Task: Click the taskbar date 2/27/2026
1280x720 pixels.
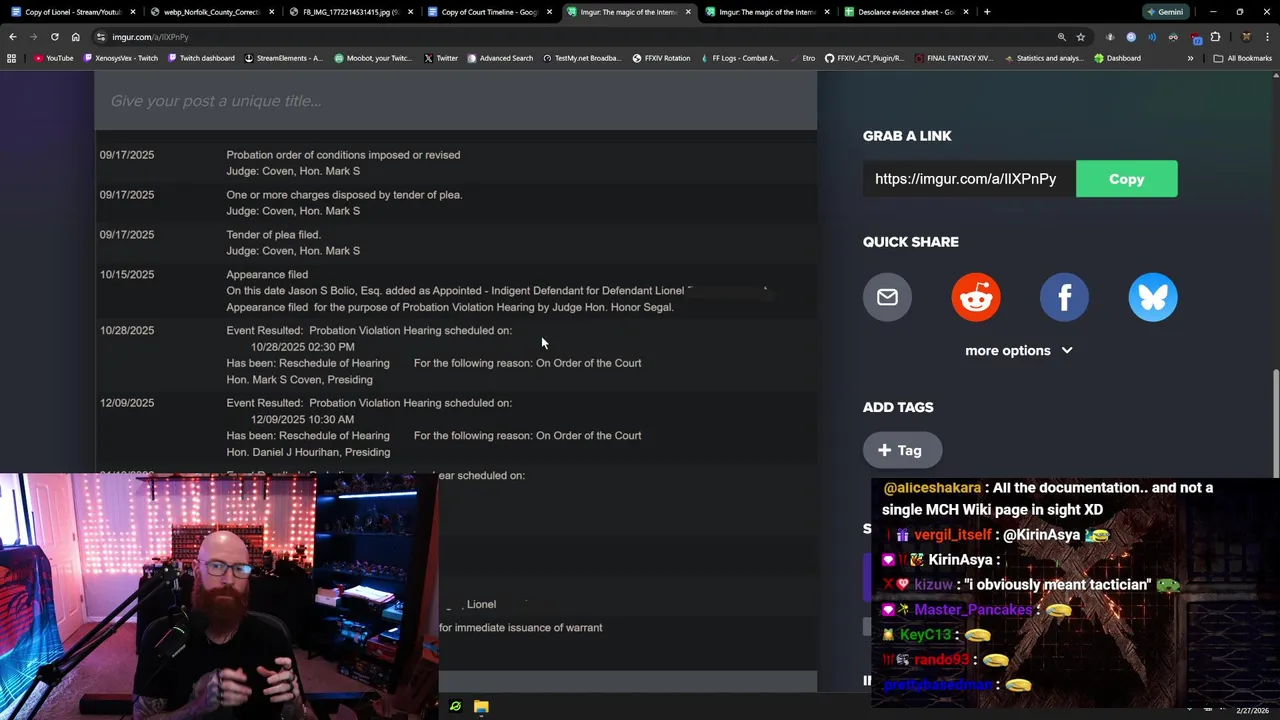Action: point(1252,710)
